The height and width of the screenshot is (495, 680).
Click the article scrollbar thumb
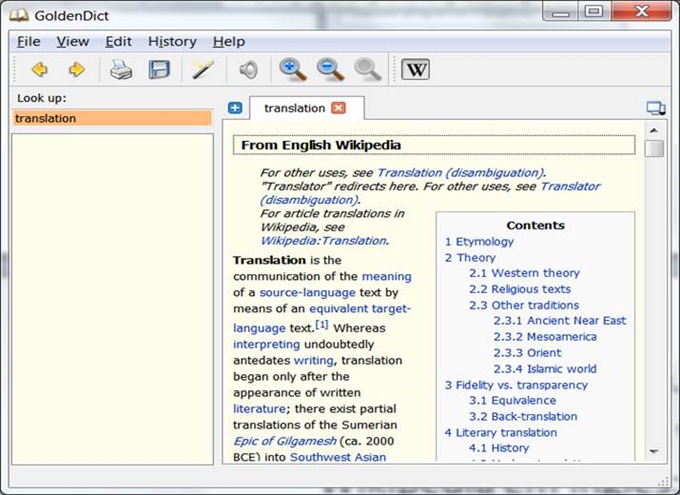tap(654, 148)
